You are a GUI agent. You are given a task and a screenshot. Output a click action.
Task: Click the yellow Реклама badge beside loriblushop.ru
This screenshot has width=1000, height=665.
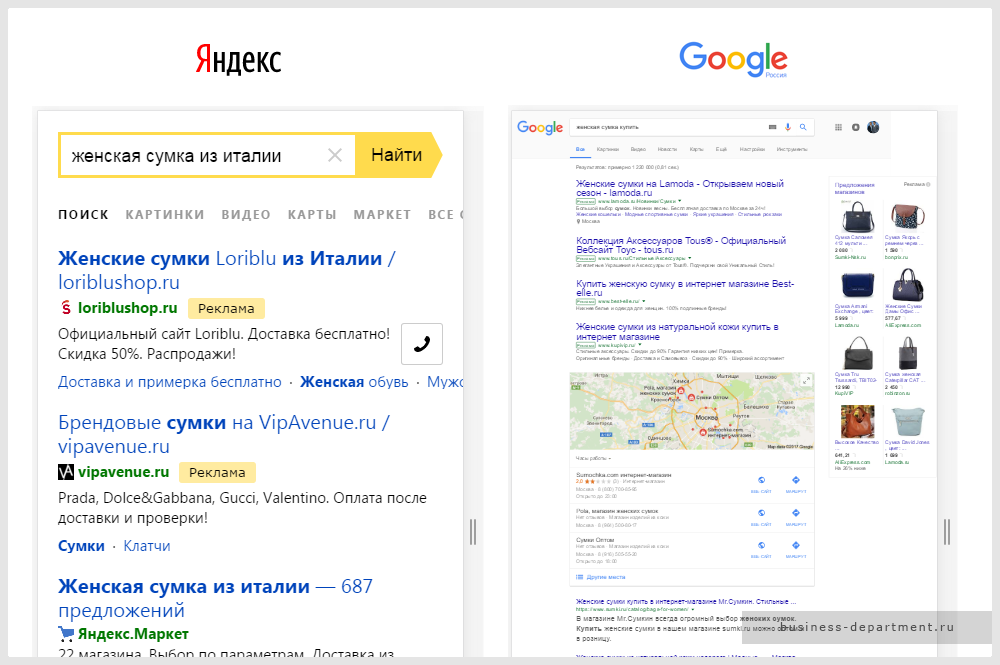[226, 308]
